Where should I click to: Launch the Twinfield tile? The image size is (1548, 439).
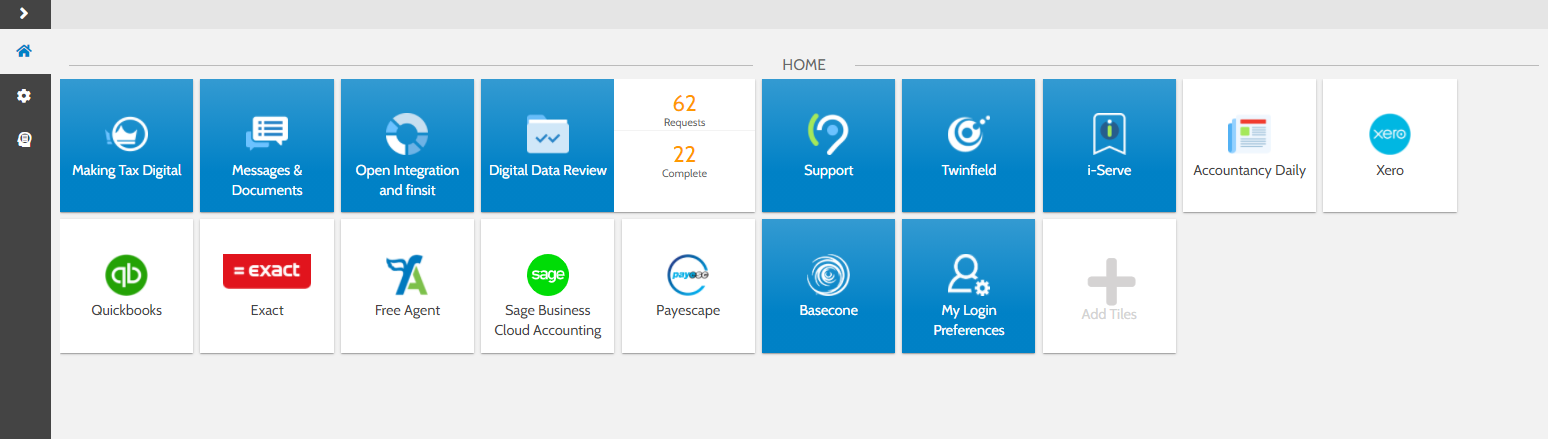click(968, 146)
